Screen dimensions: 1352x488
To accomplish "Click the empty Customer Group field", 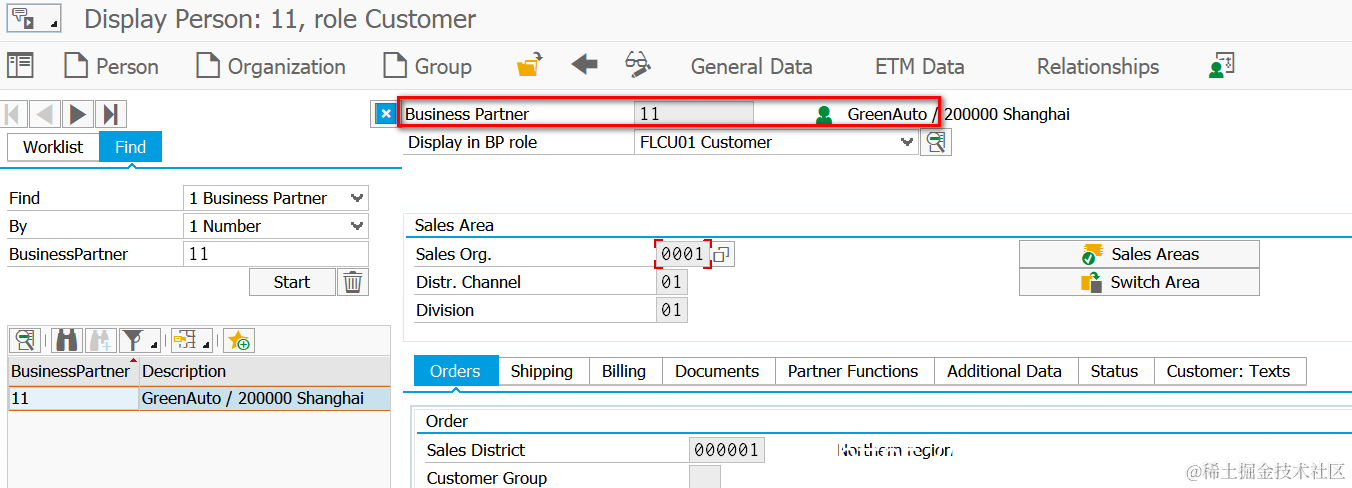I will 705,477.
